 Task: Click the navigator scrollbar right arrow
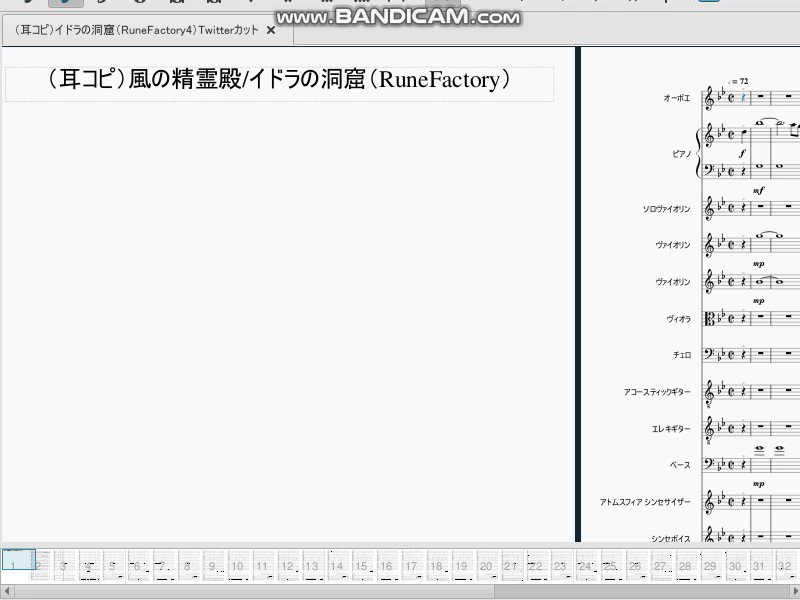click(793, 591)
